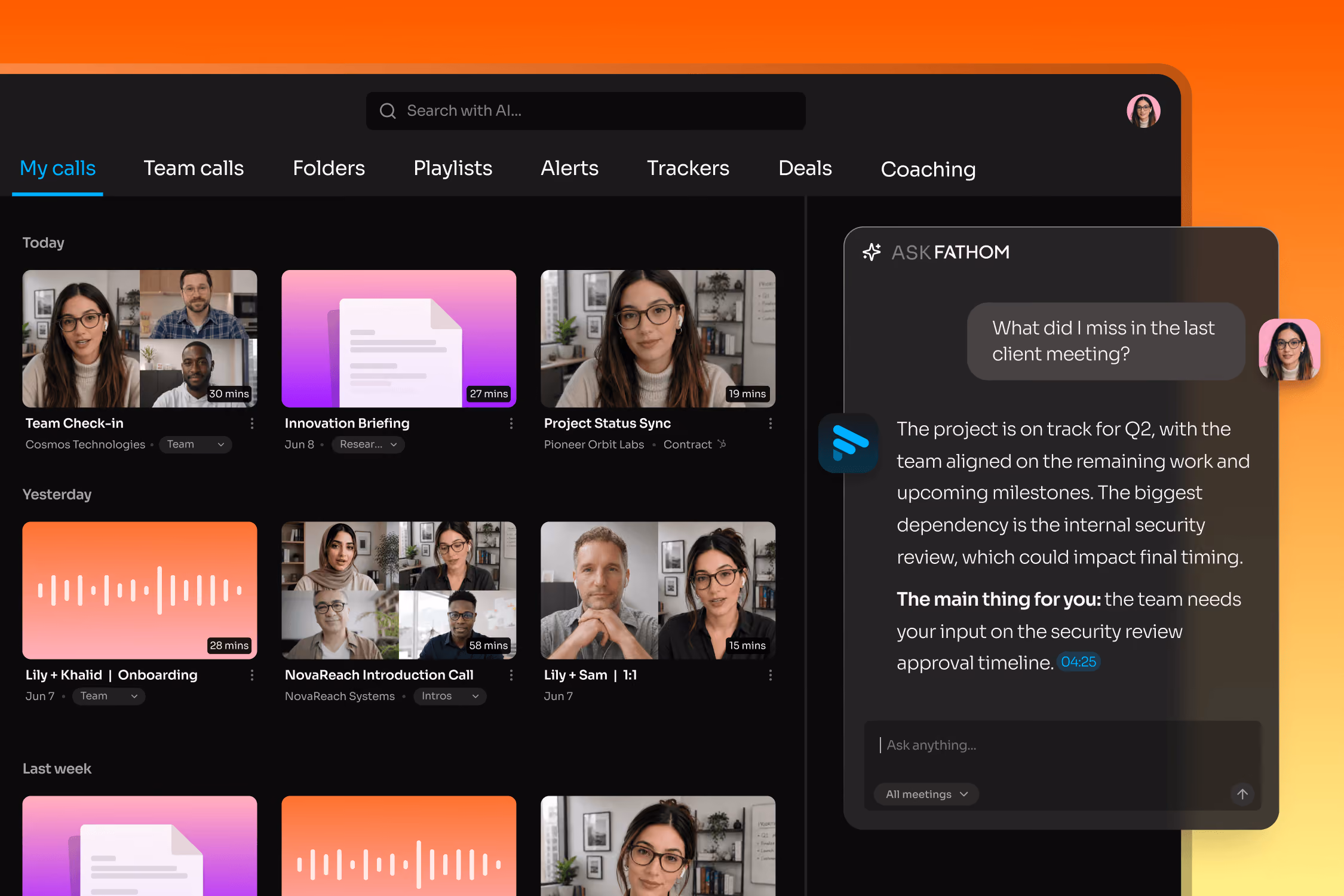Expand the Team dropdown under Team Check-in

pos(195,444)
